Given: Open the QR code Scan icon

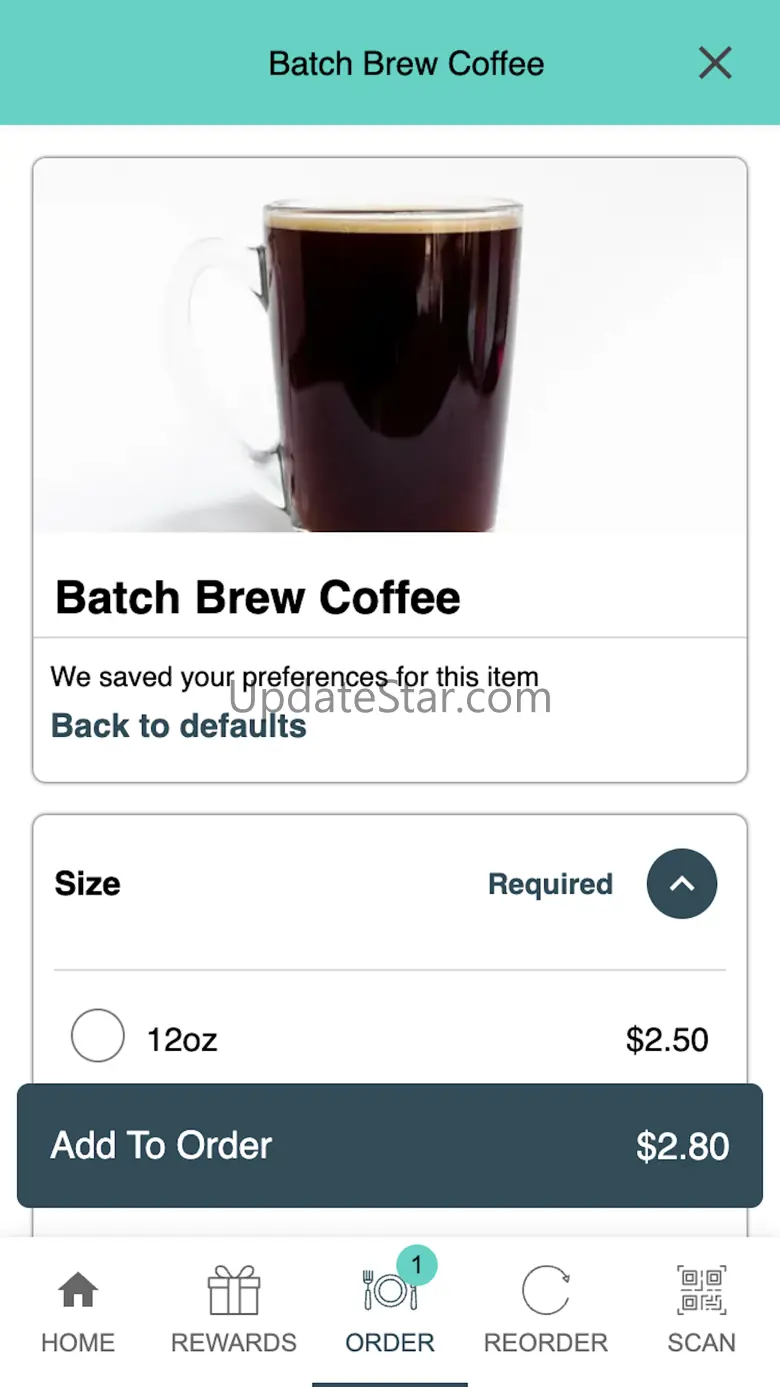Looking at the screenshot, I should (x=701, y=1290).
